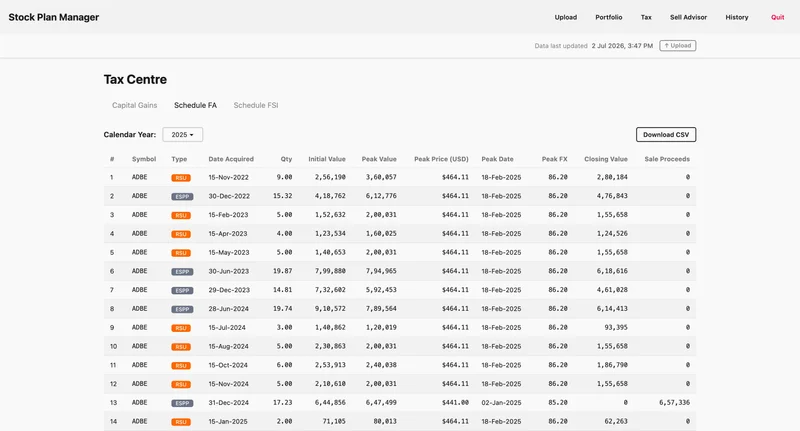
Task: Click the RSU badge for 15-Aug-2024
Action: click(x=181, y=347)
